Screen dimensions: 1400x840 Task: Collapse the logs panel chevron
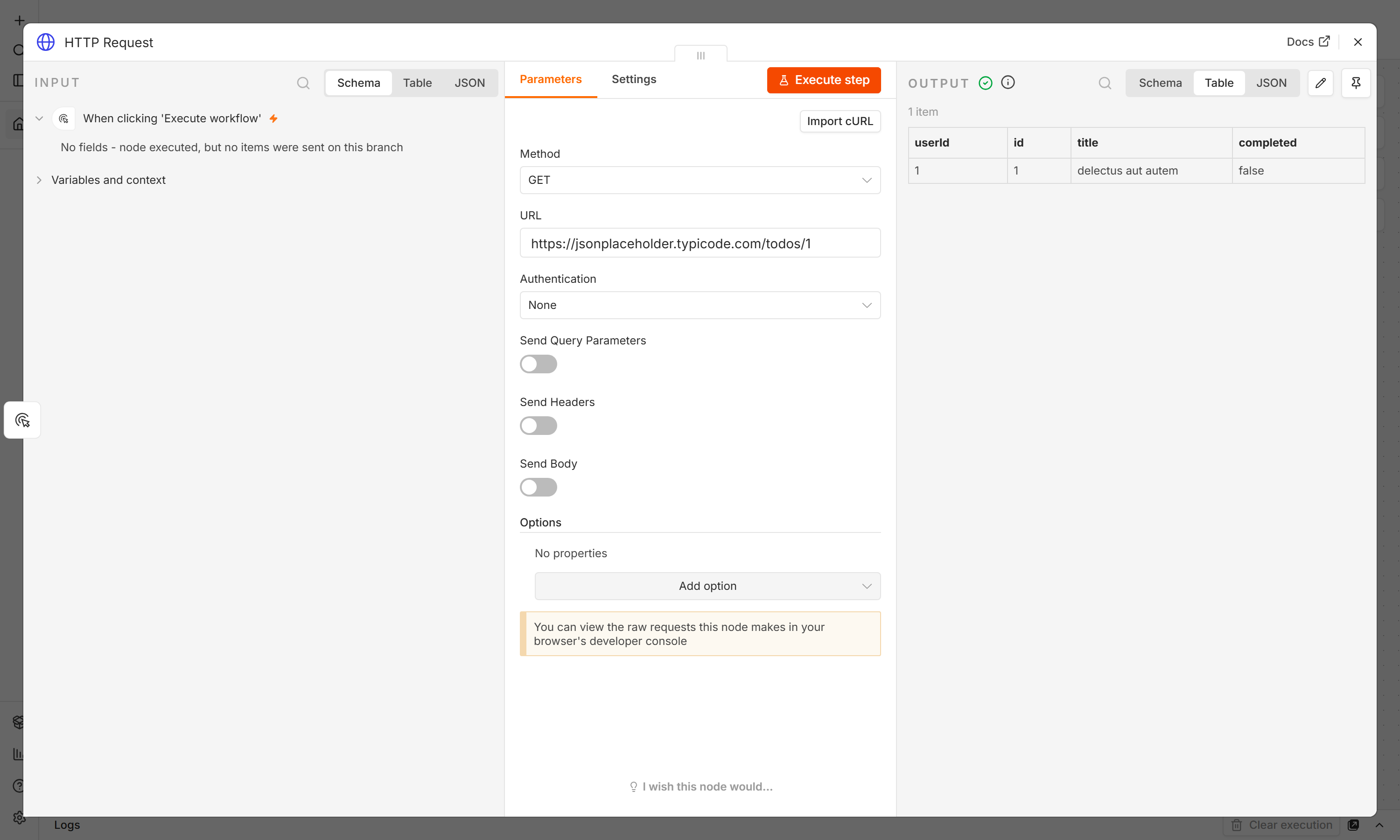click(1379, 825)
